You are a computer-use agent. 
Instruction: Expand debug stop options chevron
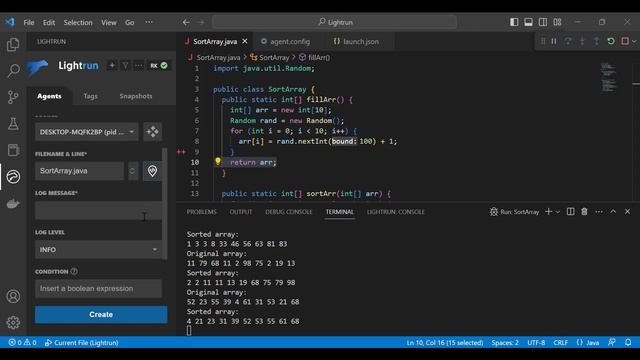634,41
